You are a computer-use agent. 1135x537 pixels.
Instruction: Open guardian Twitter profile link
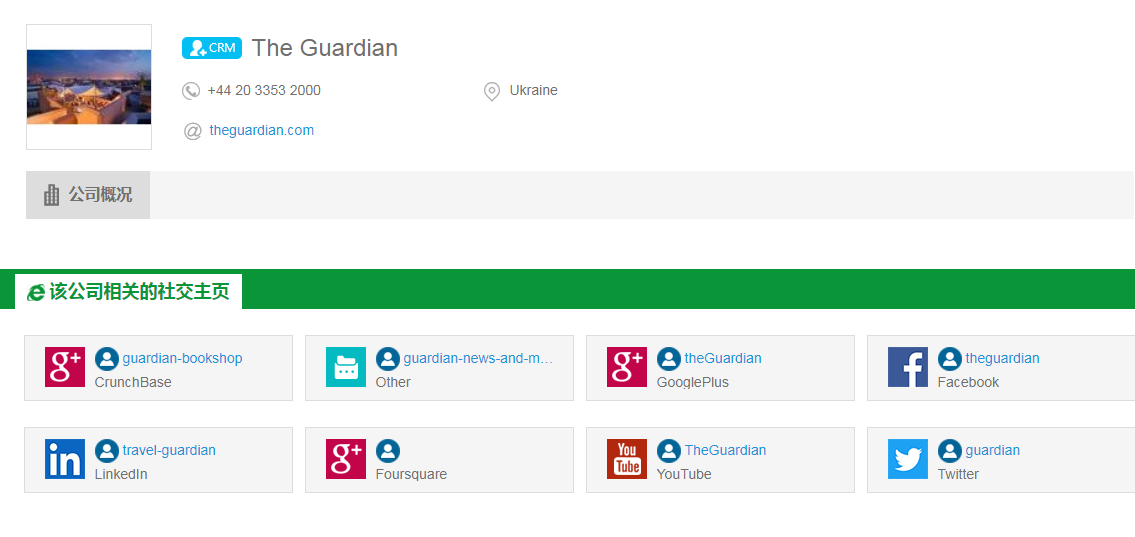992,450
